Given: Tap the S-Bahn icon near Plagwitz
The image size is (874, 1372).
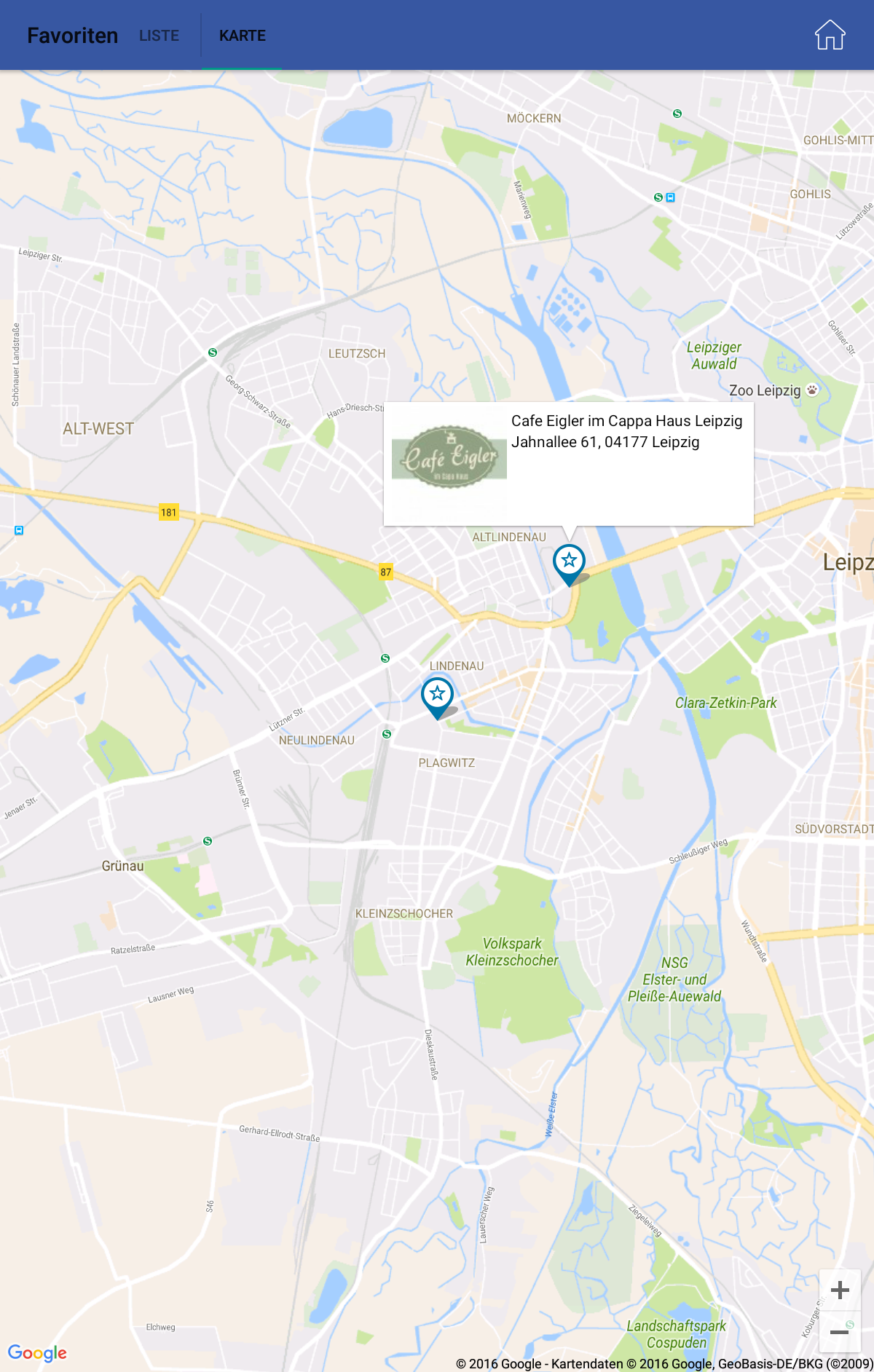Looking at the screenshot, I should (387, 734).
